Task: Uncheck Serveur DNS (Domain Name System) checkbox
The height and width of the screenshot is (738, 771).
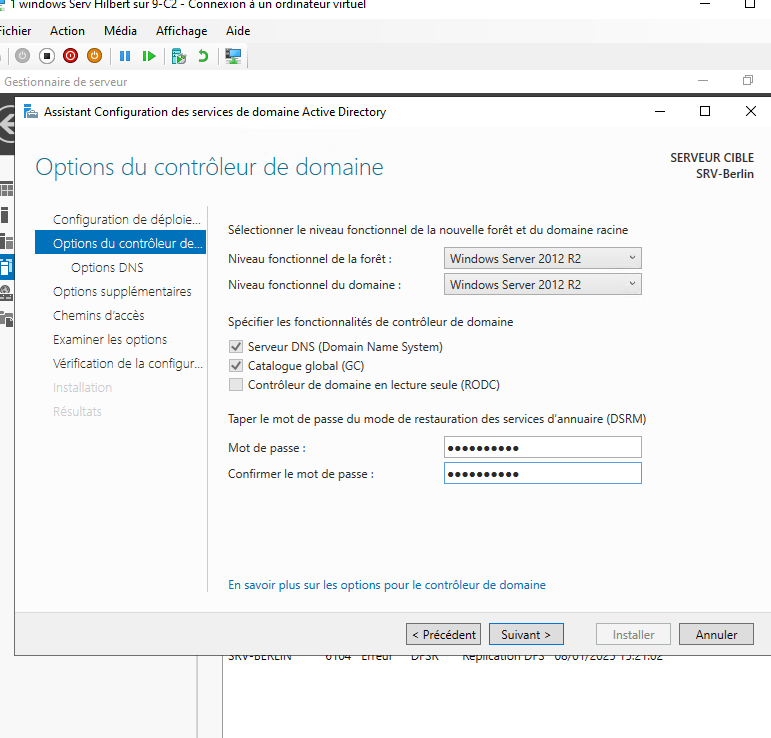Action: (x=236, y=347)
